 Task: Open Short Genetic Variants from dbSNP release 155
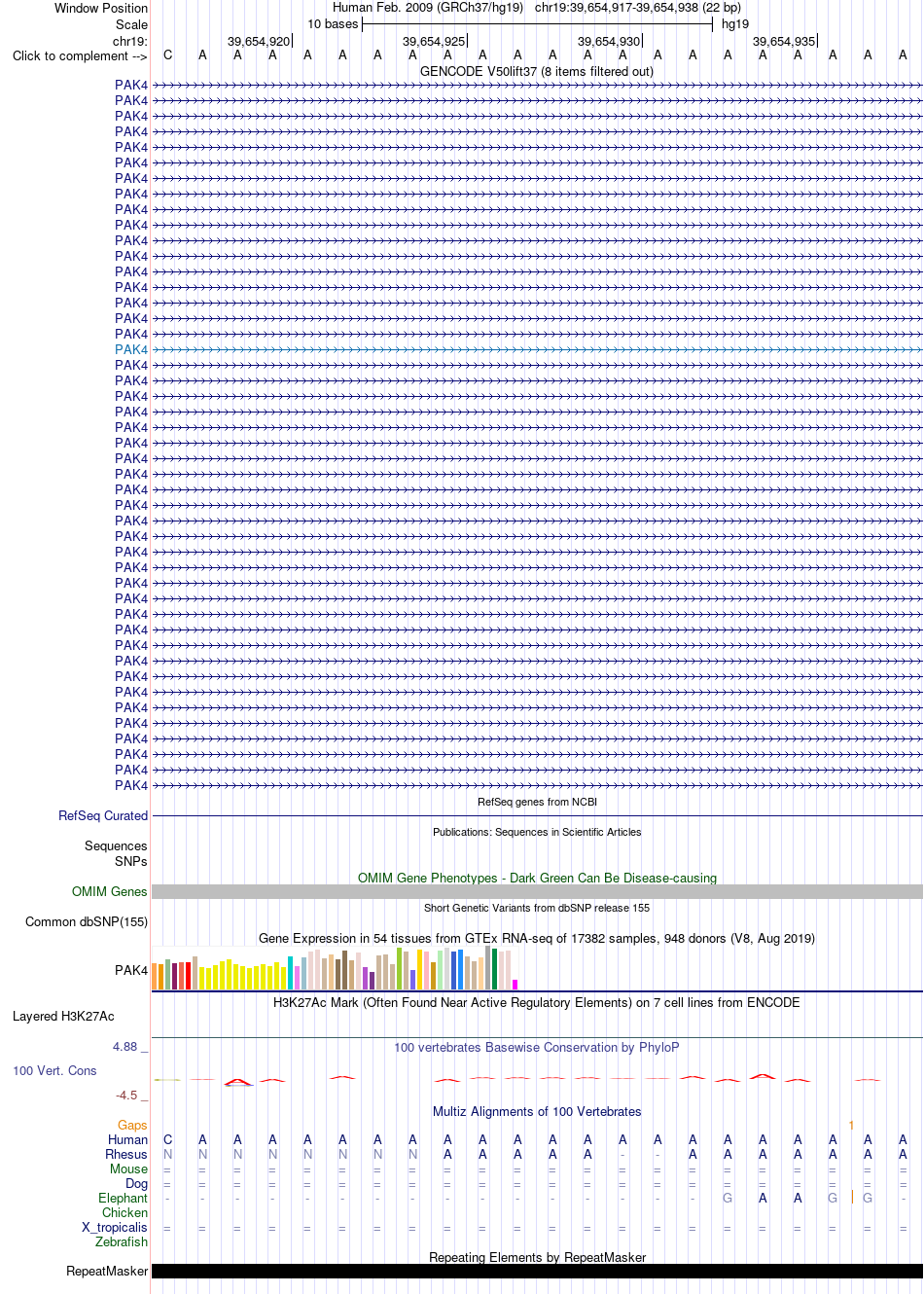[x=537, y=908]
